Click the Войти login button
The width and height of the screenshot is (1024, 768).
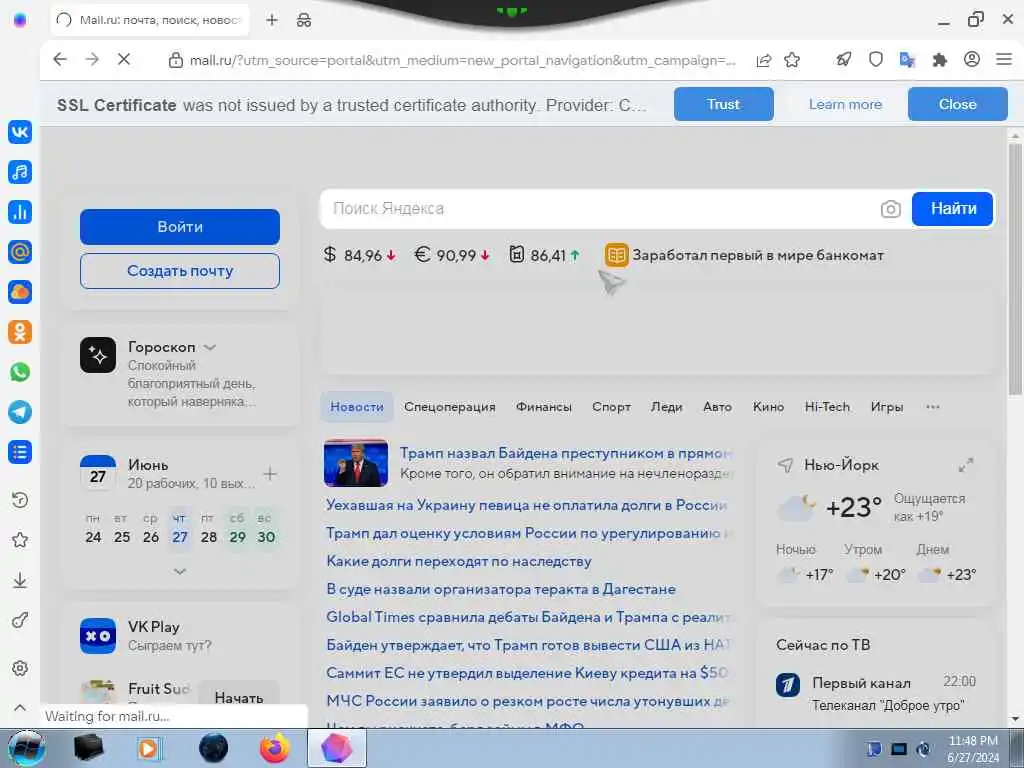(x=180, y=227)
